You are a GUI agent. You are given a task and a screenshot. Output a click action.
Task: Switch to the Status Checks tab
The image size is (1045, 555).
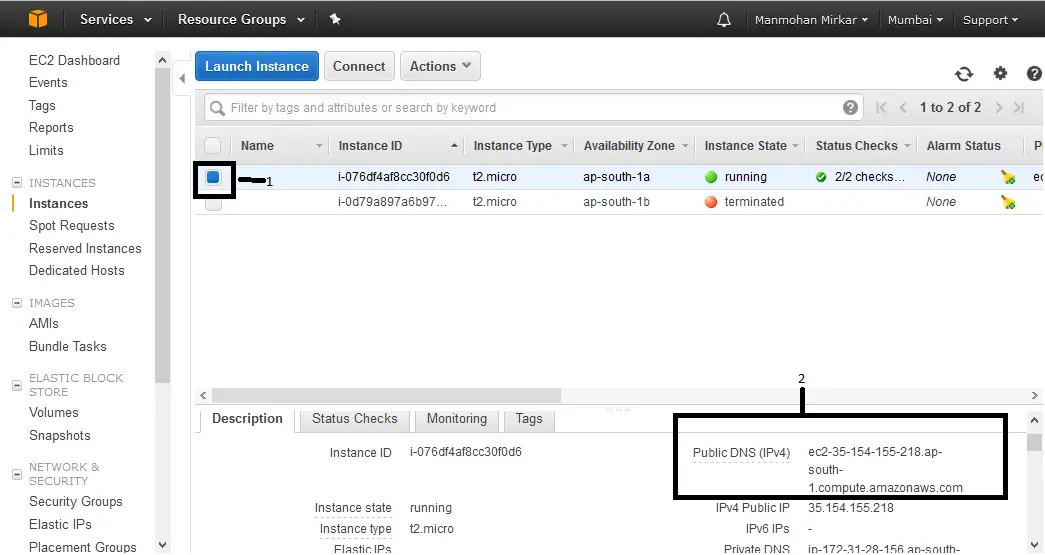tap(355, 419)
